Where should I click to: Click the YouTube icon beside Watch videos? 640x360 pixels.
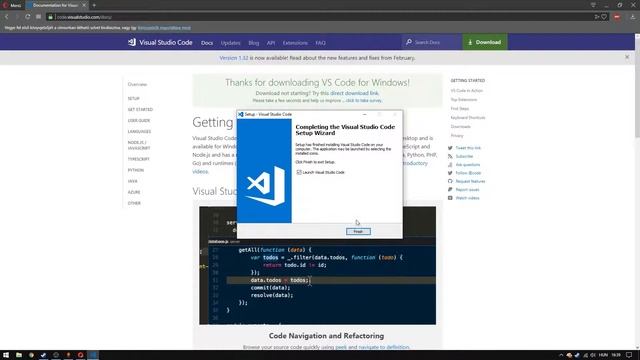click(x=450, y=198)
